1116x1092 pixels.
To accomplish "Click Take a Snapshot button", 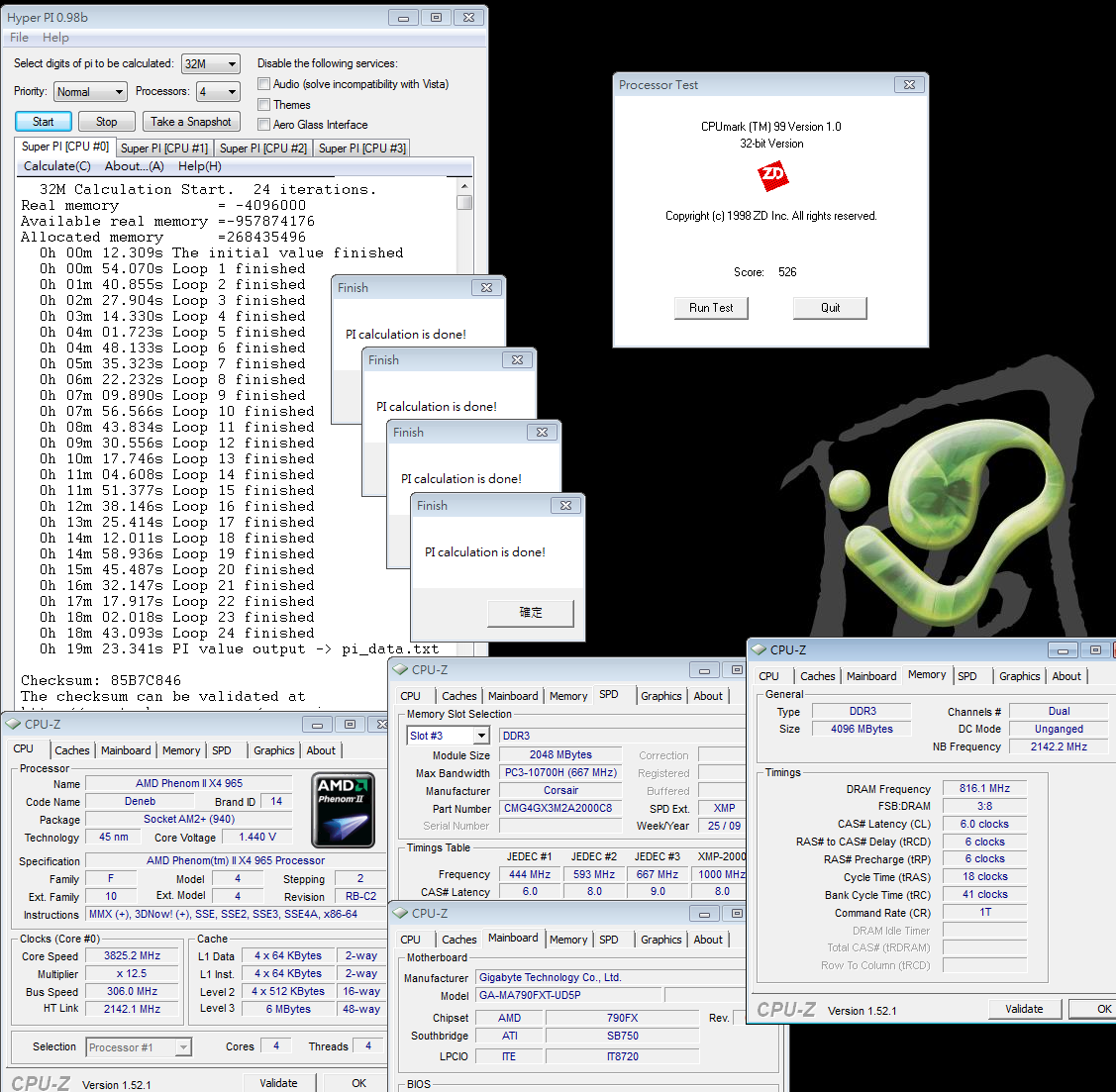I will click(191, 122).
